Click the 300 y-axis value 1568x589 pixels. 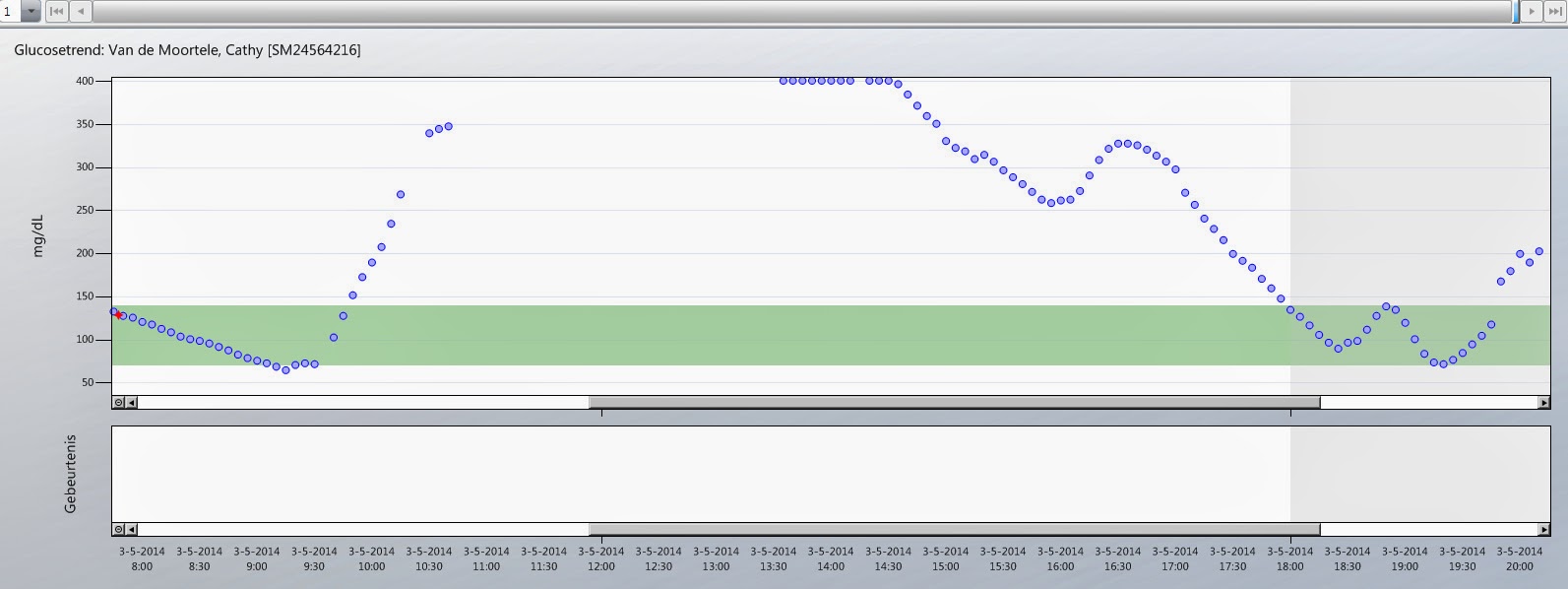point(85,167)
